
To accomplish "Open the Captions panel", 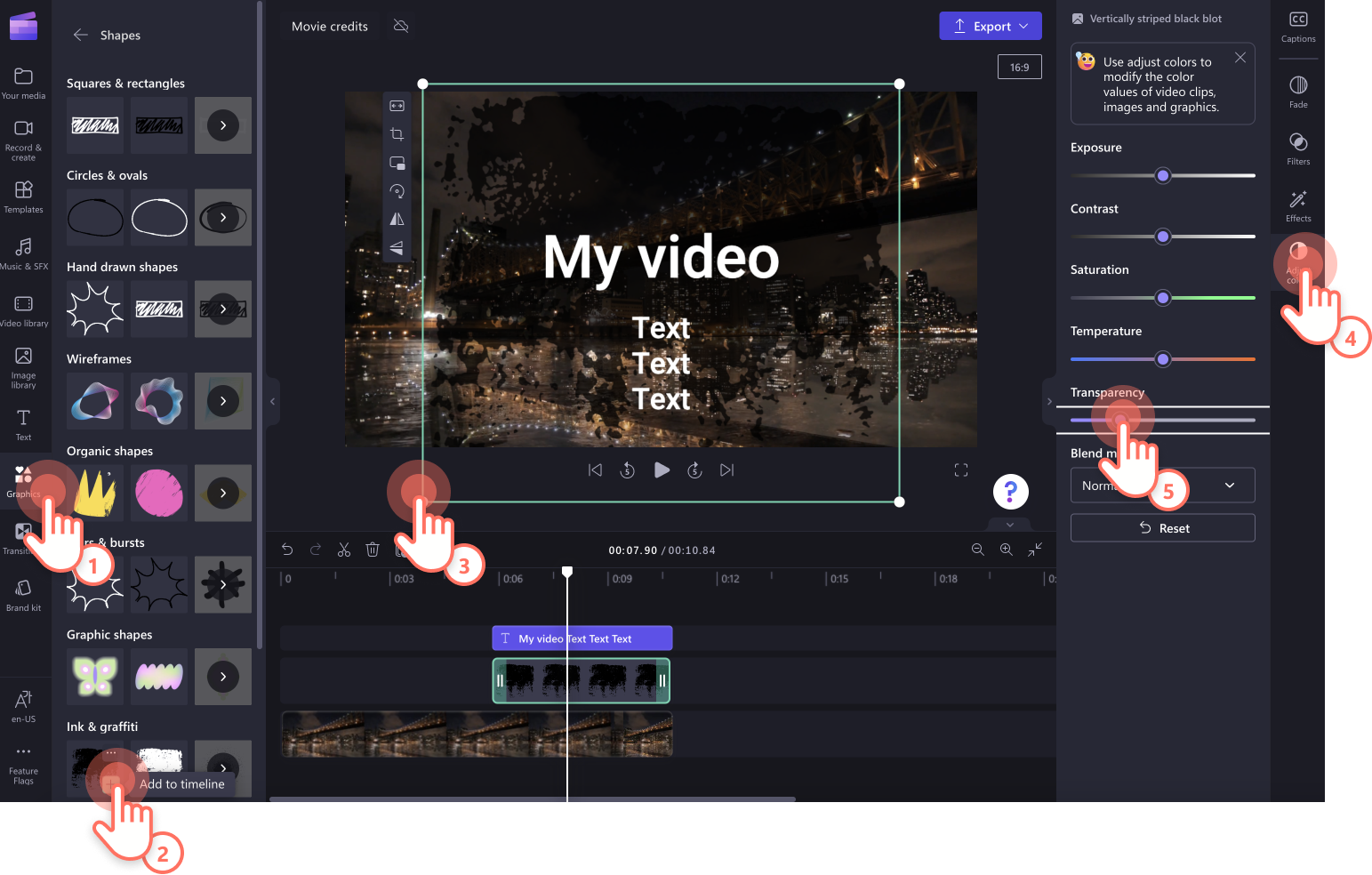I will pos(1298,27).
